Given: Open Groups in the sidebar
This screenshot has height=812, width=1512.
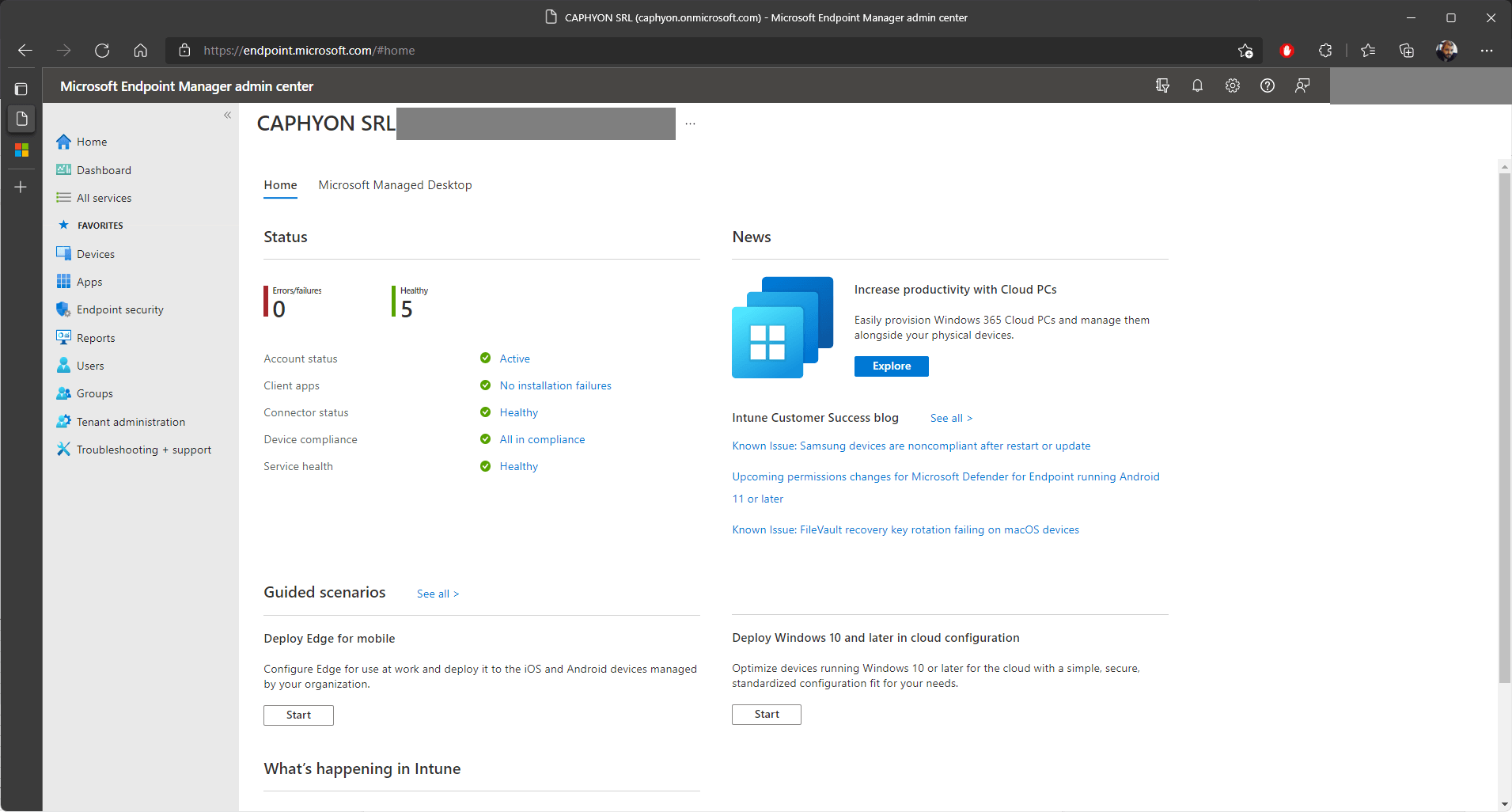Looking at the screenshot, I should tap(85, 393).
